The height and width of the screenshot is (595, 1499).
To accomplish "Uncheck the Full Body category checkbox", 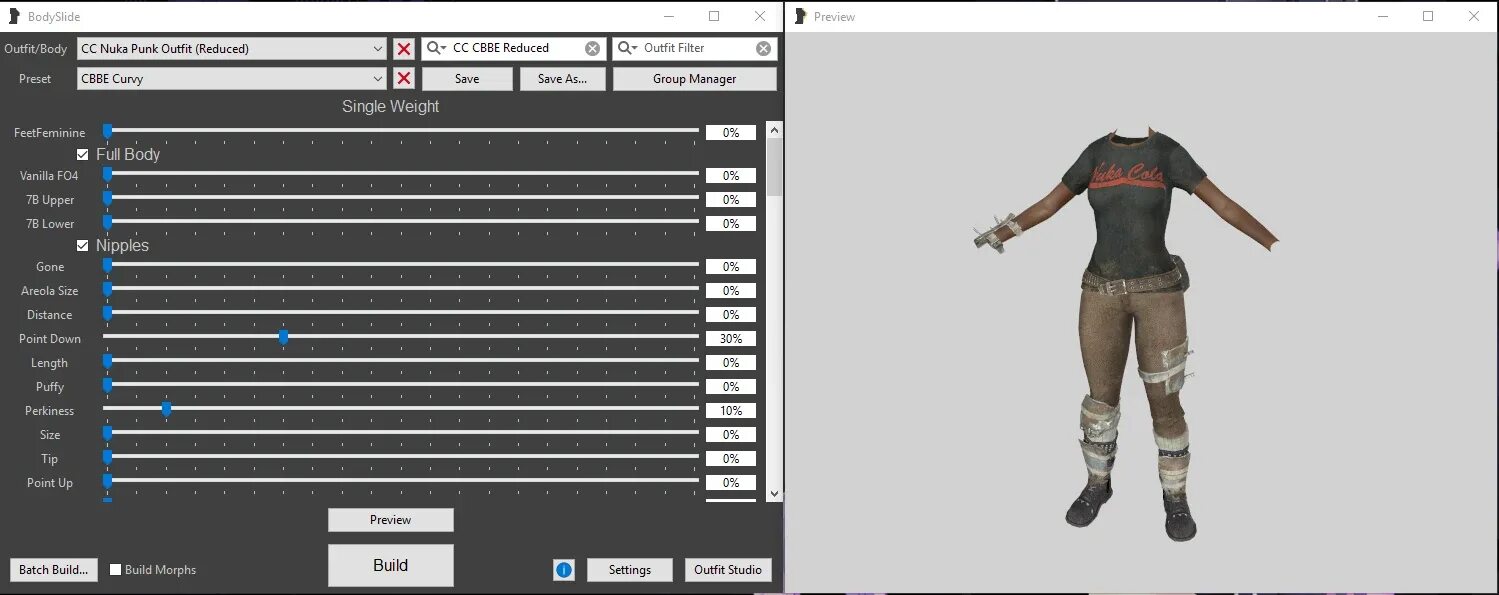I will (83, 155).
